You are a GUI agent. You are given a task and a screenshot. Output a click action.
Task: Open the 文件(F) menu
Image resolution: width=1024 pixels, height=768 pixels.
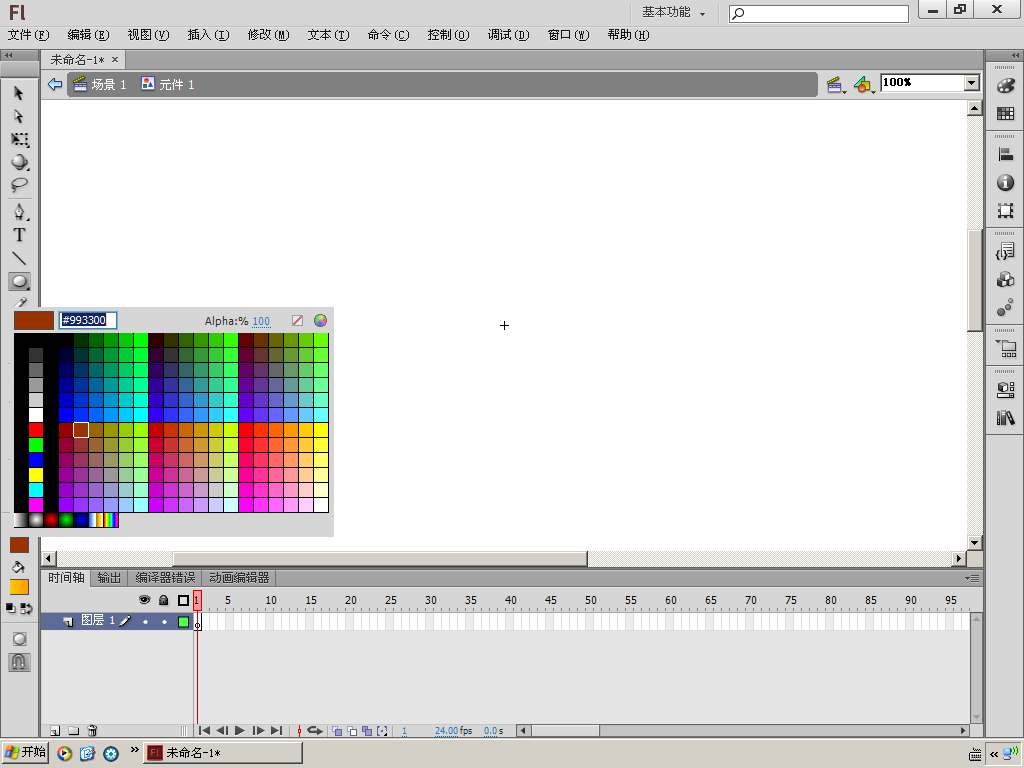pyautogui.click(x=29, y=35)
